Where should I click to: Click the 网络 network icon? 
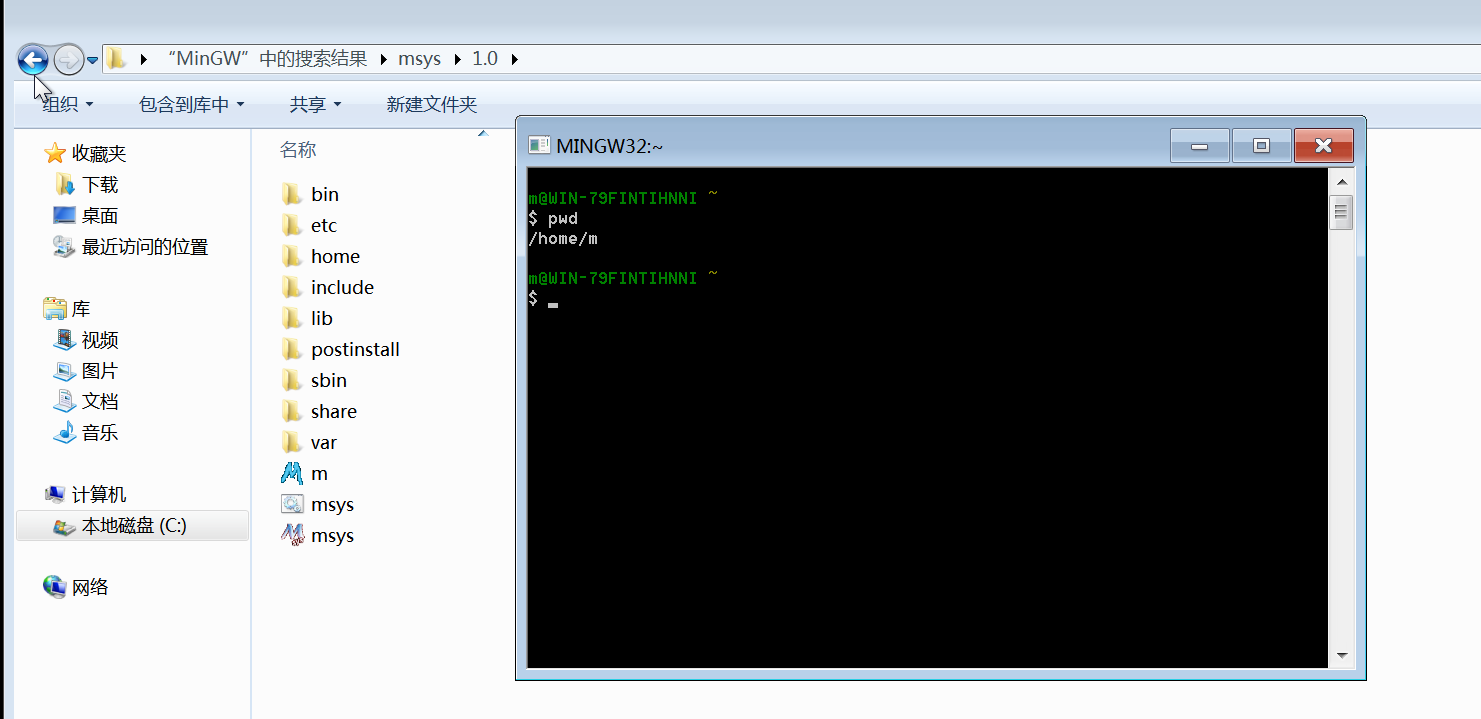click(x=55, y=587)
